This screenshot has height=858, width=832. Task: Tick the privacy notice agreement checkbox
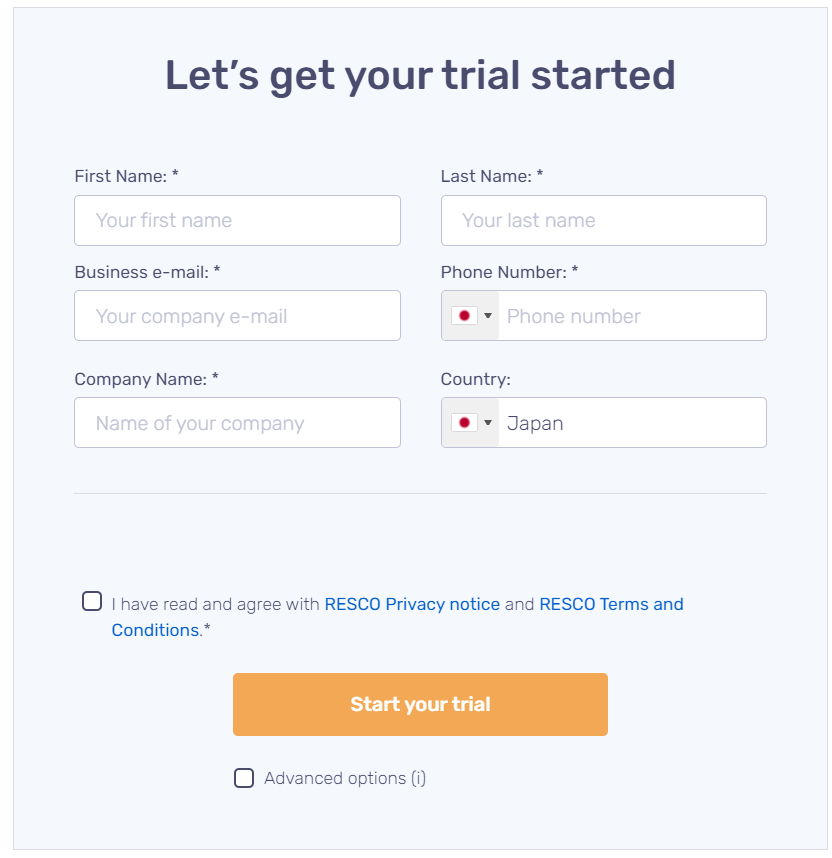point(92,601)
